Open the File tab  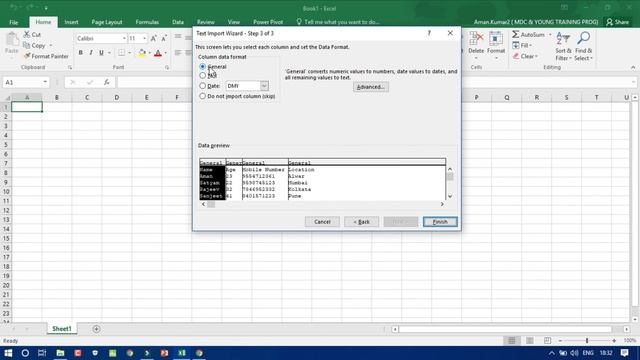pyautogui.click(x=13, y=22)
